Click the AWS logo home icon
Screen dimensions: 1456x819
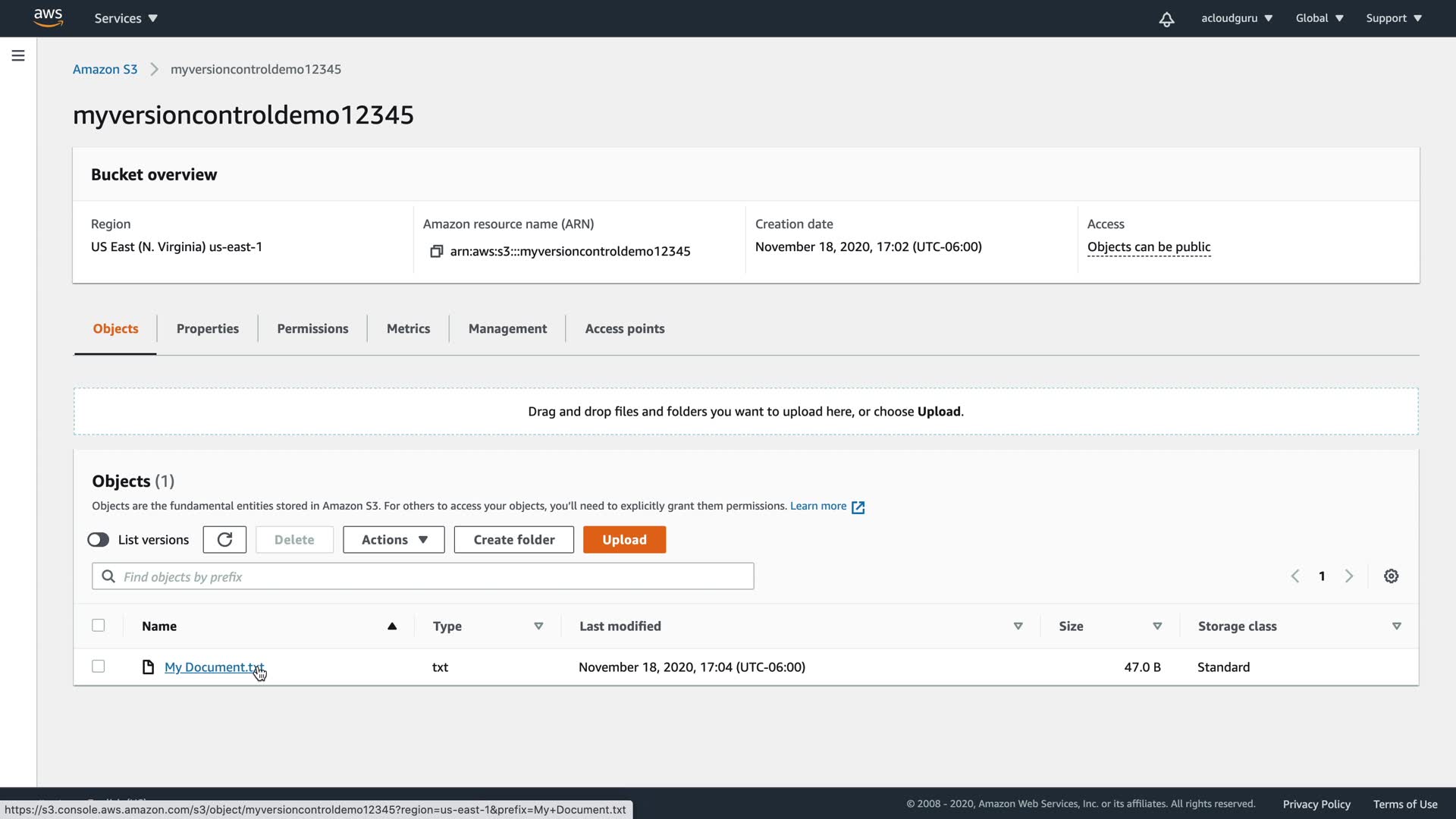click(48, 17)
